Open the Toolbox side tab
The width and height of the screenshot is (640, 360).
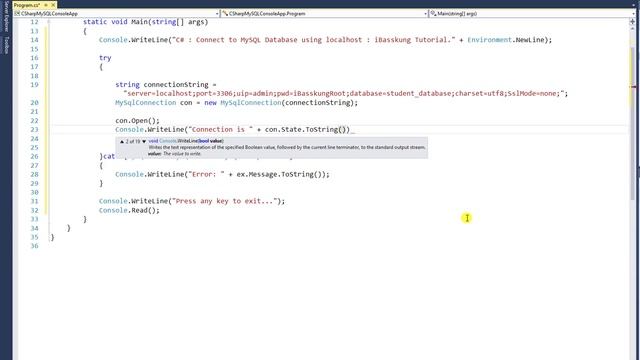tap(6, 45)
